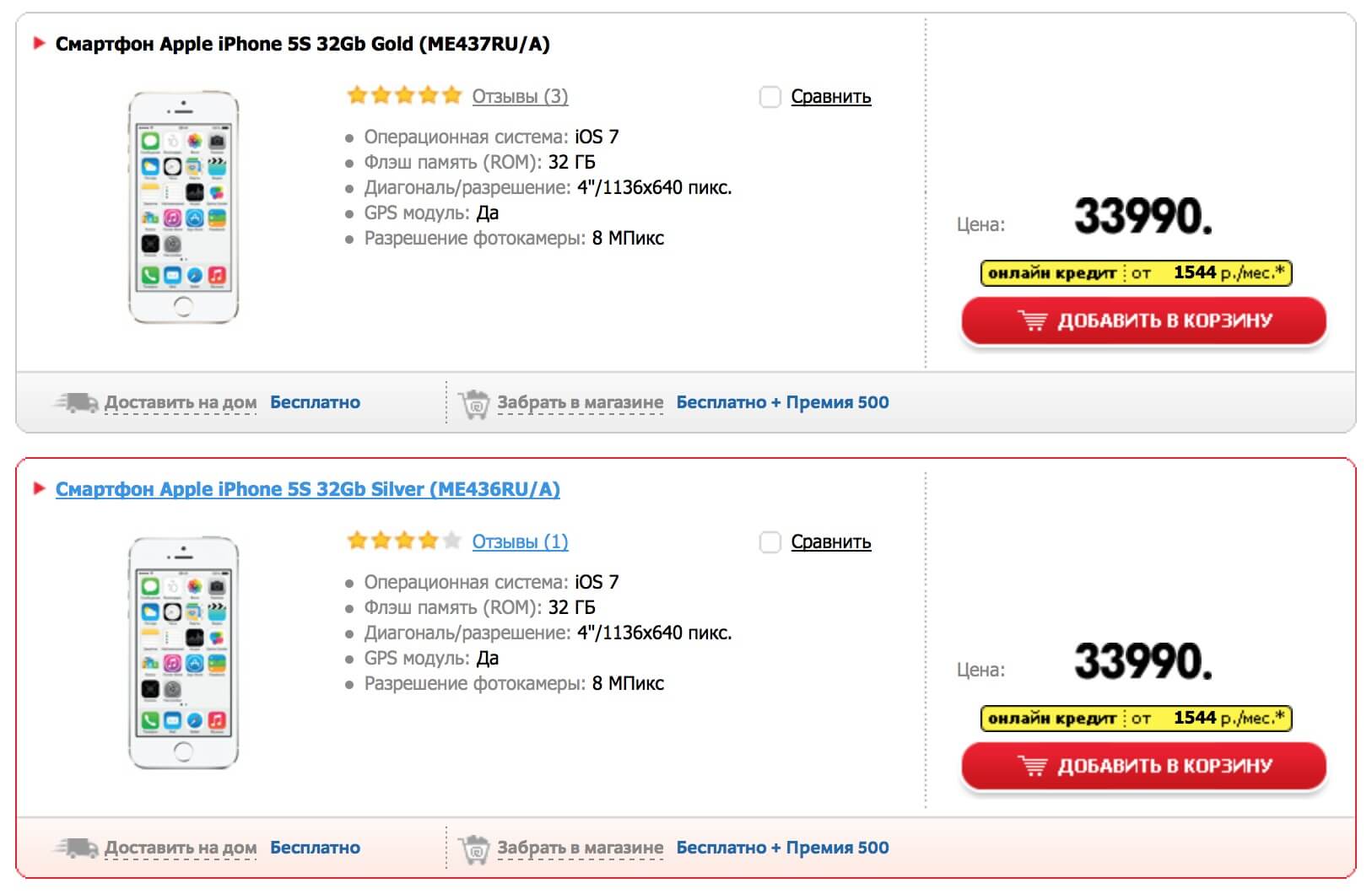Click the five-star rating of the Gold iPhone
This screenshot has width=1372, height=894.
(x=404, y=95)
